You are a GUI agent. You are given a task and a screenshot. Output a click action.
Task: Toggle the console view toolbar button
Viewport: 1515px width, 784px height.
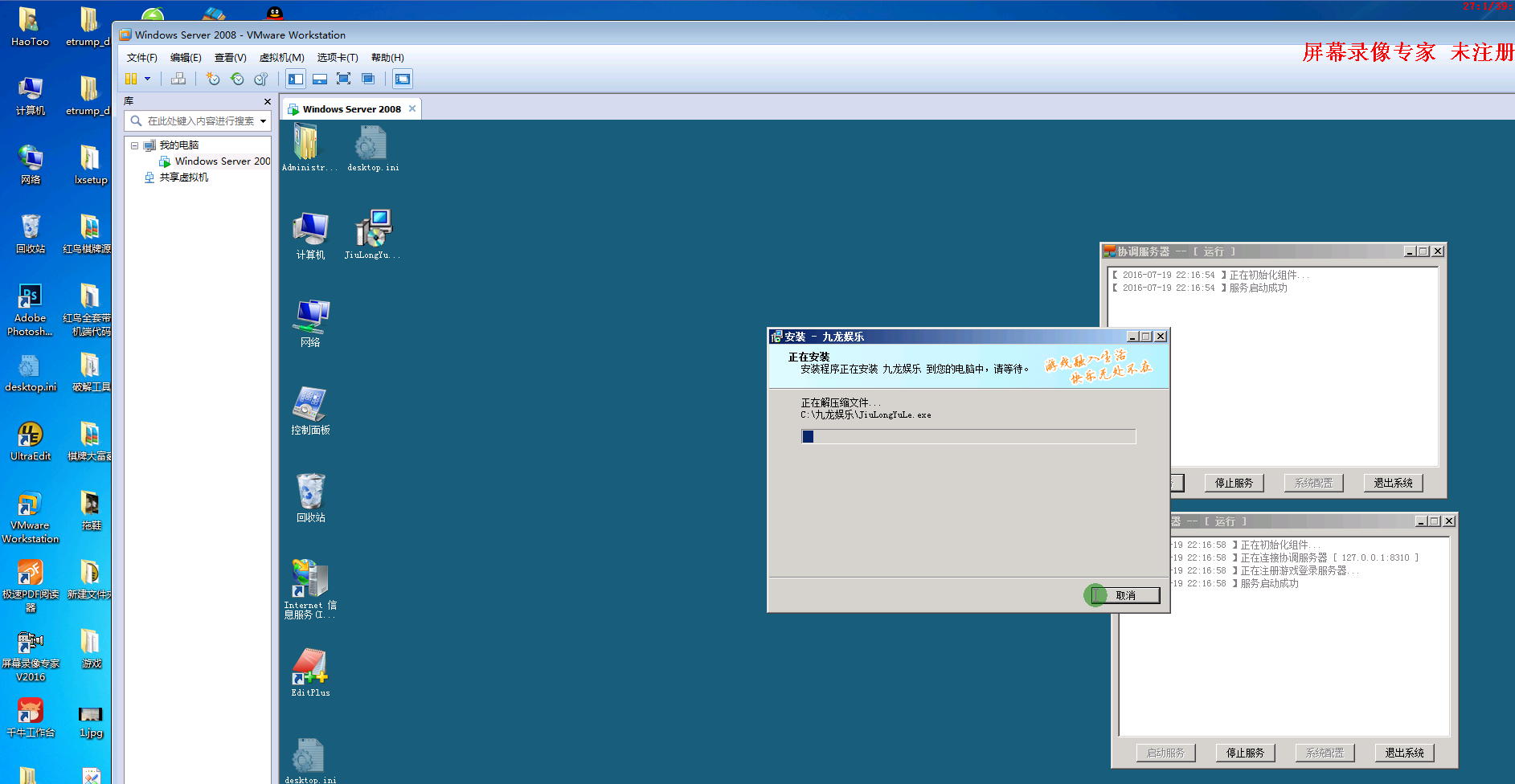(403, 79)
